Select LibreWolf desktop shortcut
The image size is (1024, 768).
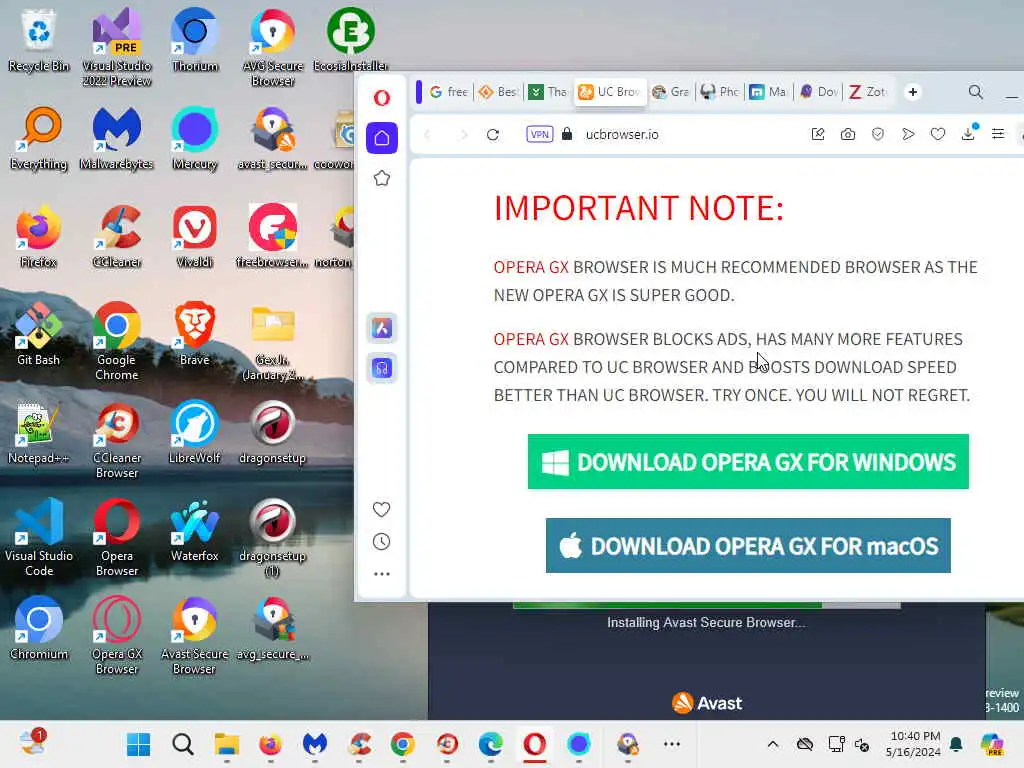tap(195, 432)
